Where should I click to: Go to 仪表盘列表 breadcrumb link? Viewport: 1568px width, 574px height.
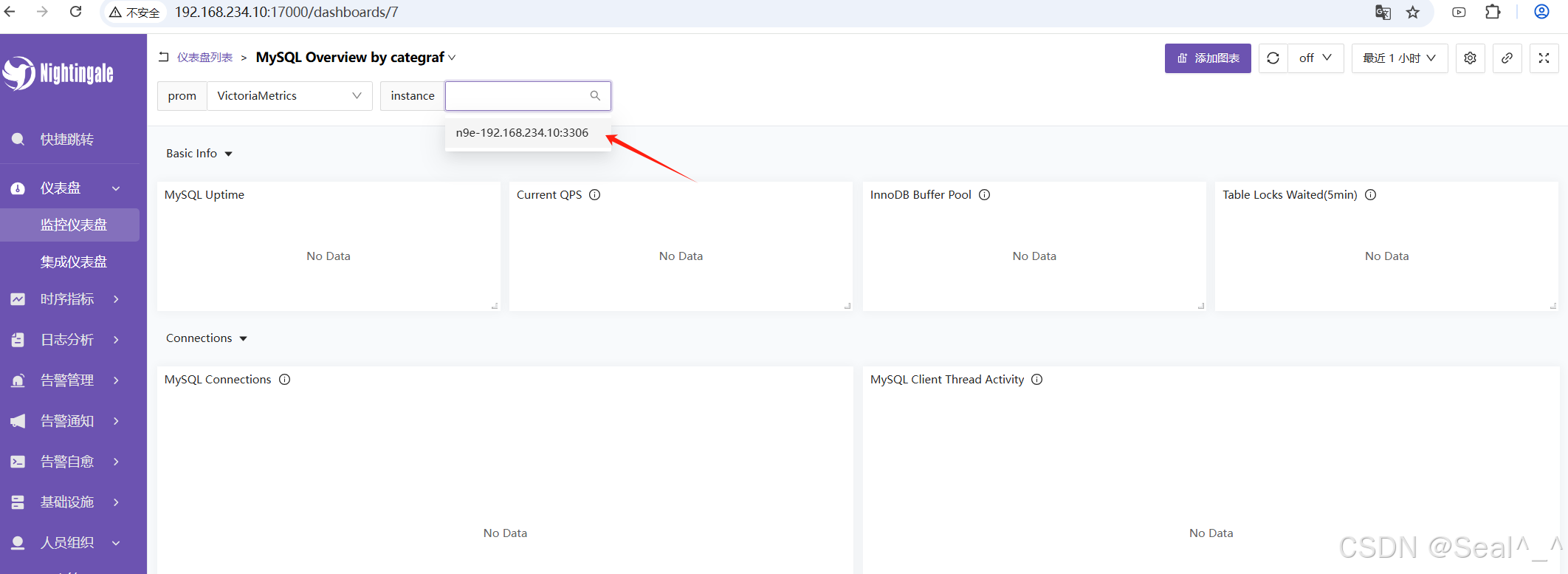click(x=204, y=58)
